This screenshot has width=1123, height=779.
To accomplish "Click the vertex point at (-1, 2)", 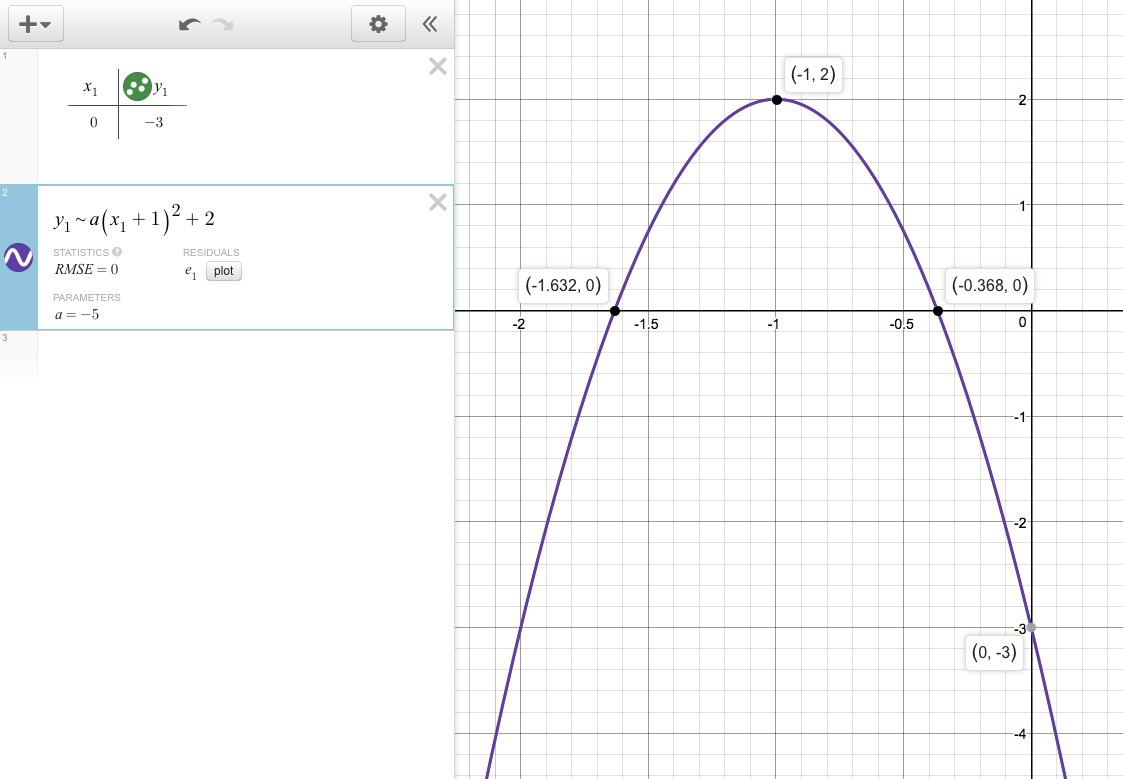I will tap(776, 100).
